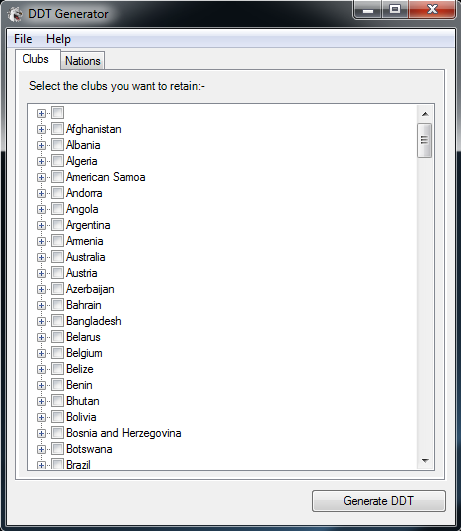
Task: Select the Clubs tab
Action: [x=36, y=59]
